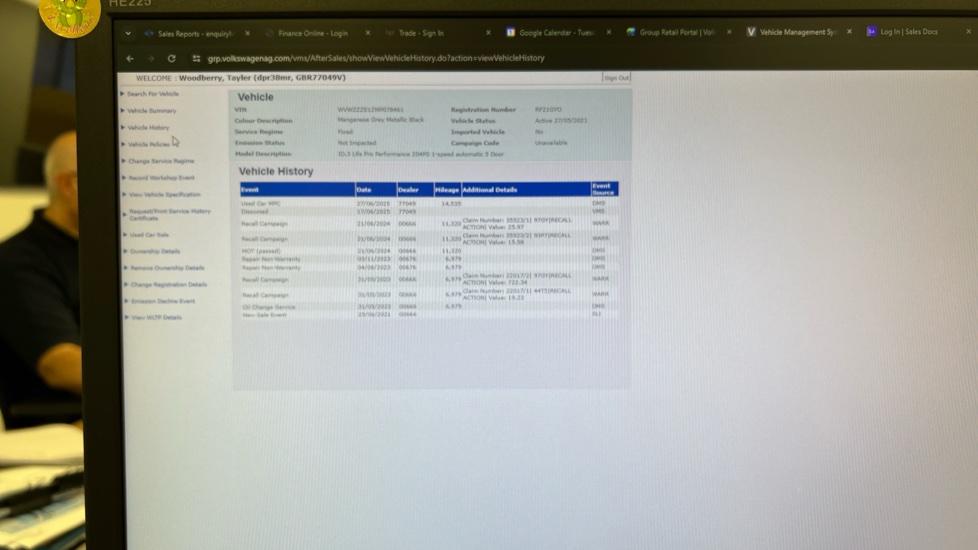Select the MOT (passed) event row
This screenshot has width=978, height=550.
tap(429, 251)
